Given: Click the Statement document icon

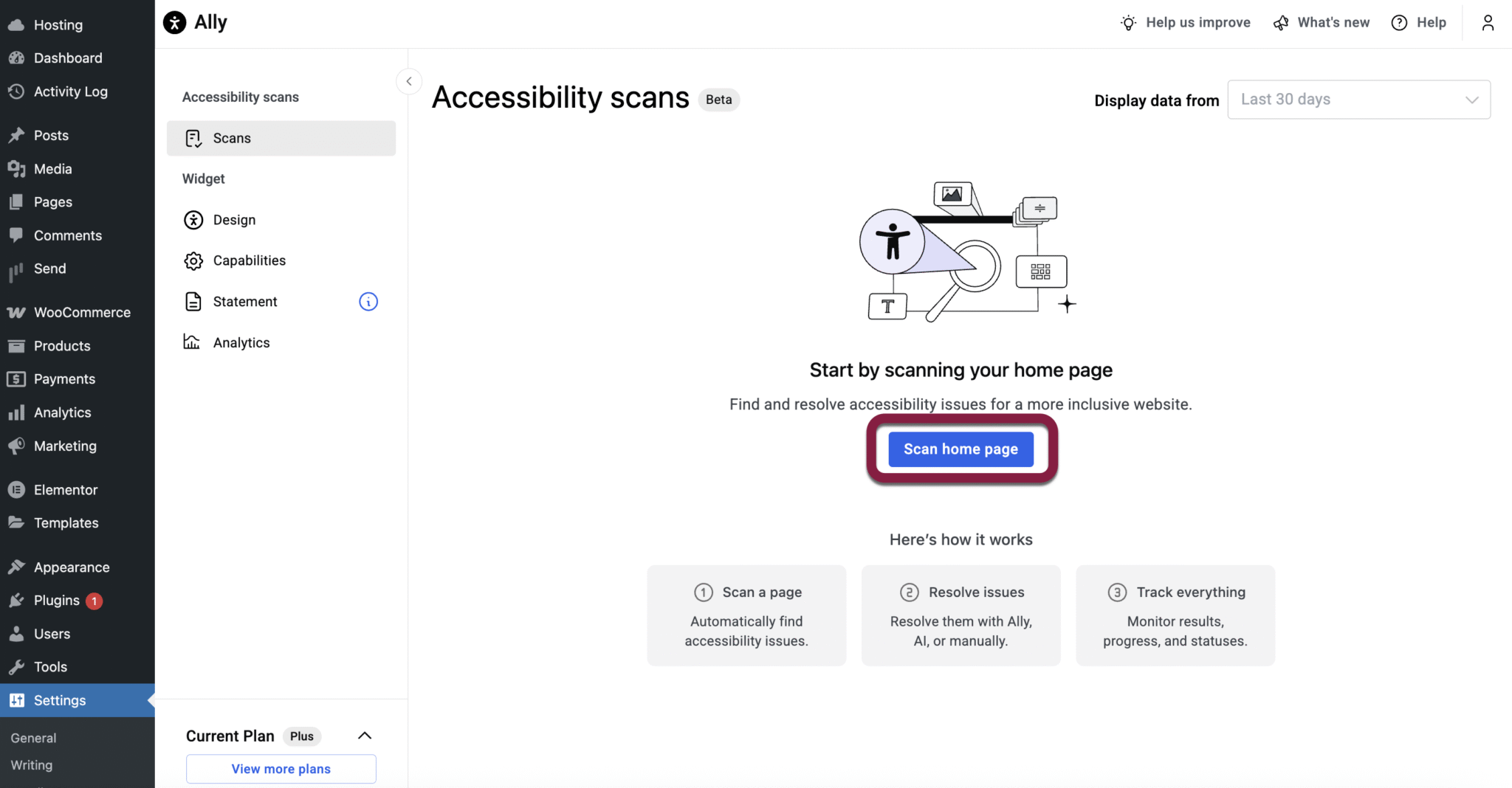Looking at the screenshot, I should [x=193, y=301].
